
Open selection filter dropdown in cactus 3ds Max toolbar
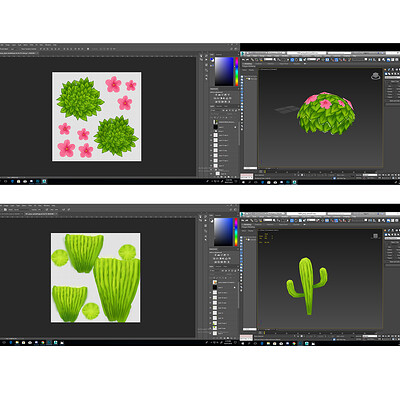pos(268,220)
